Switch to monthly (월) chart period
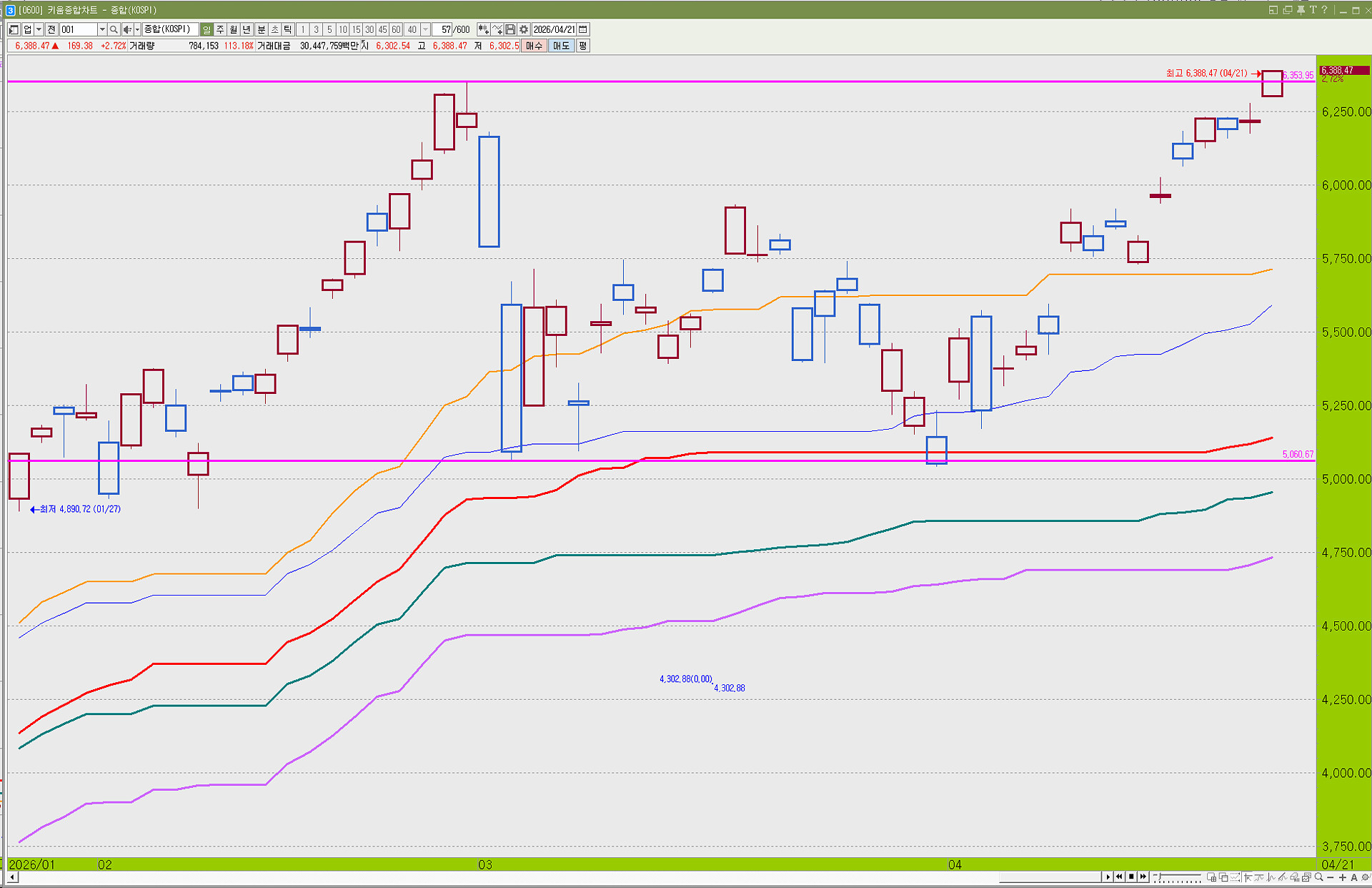The image size is (1372, 888). click(x=234, y=29)
